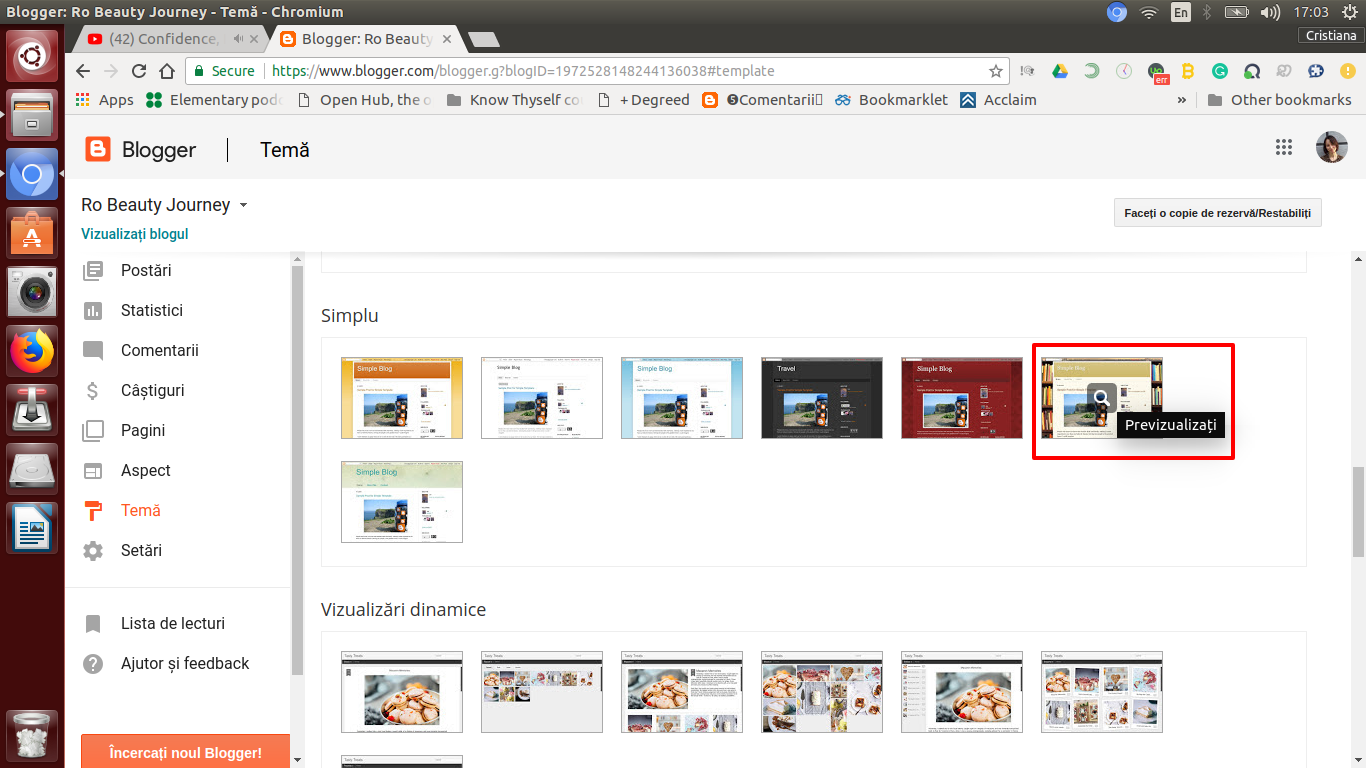
Task: Click the Lista de lecturi bookmark icon
Action: pos(93,623)
